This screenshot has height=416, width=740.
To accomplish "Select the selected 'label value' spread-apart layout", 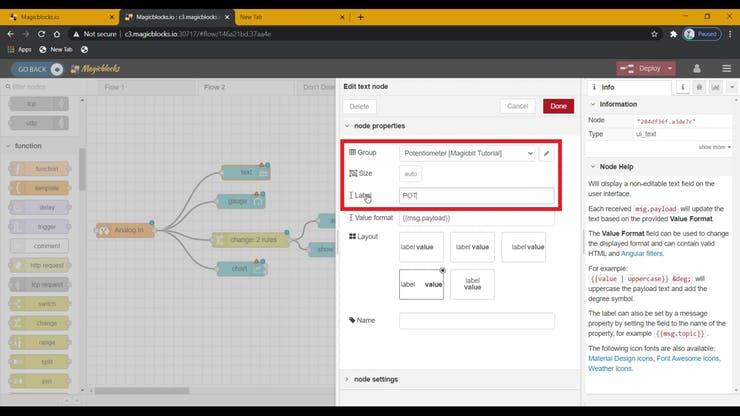I will pyautogui.click(x=421, y=284).
